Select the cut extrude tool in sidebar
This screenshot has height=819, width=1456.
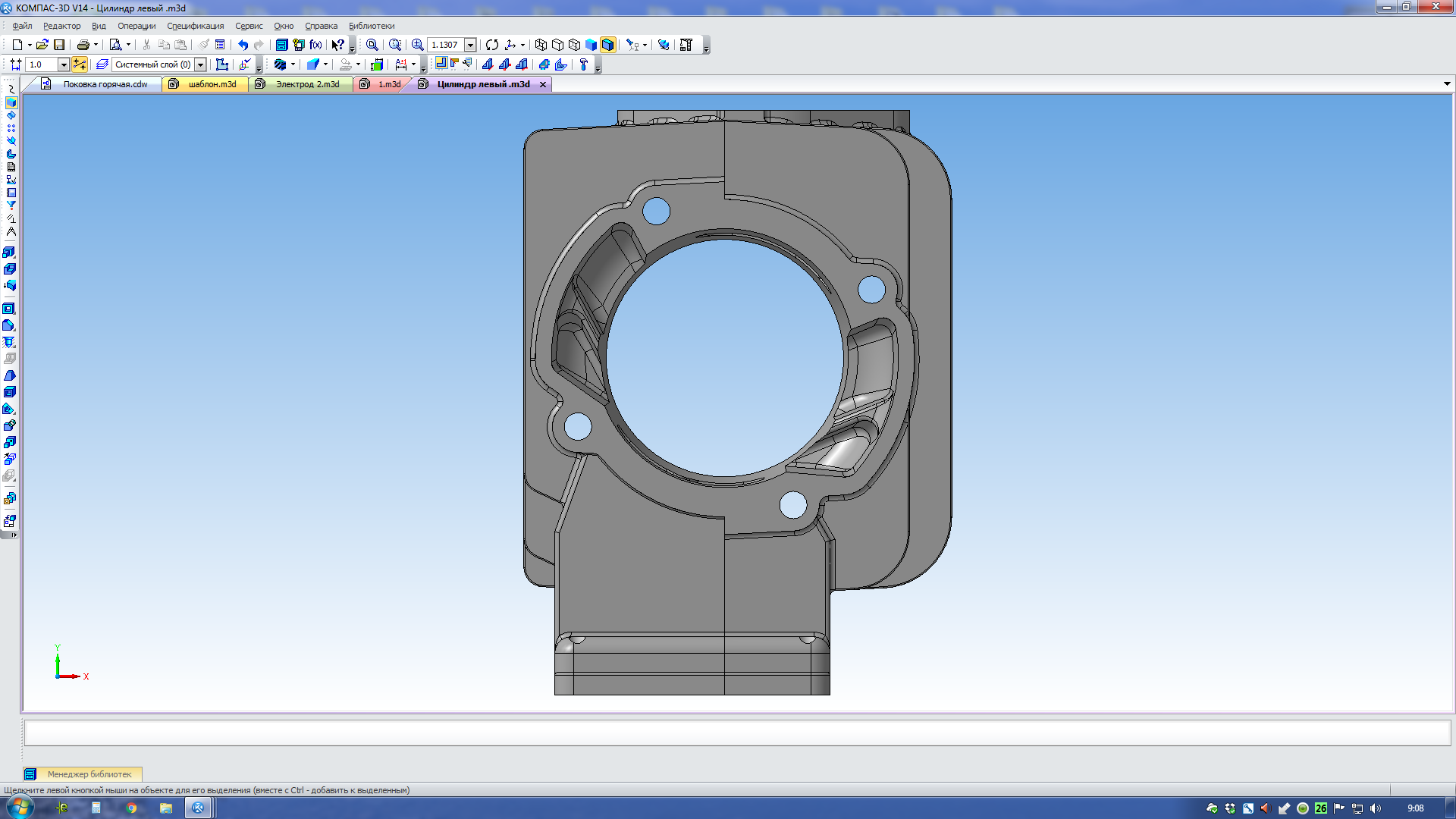(x=9, y=309)
